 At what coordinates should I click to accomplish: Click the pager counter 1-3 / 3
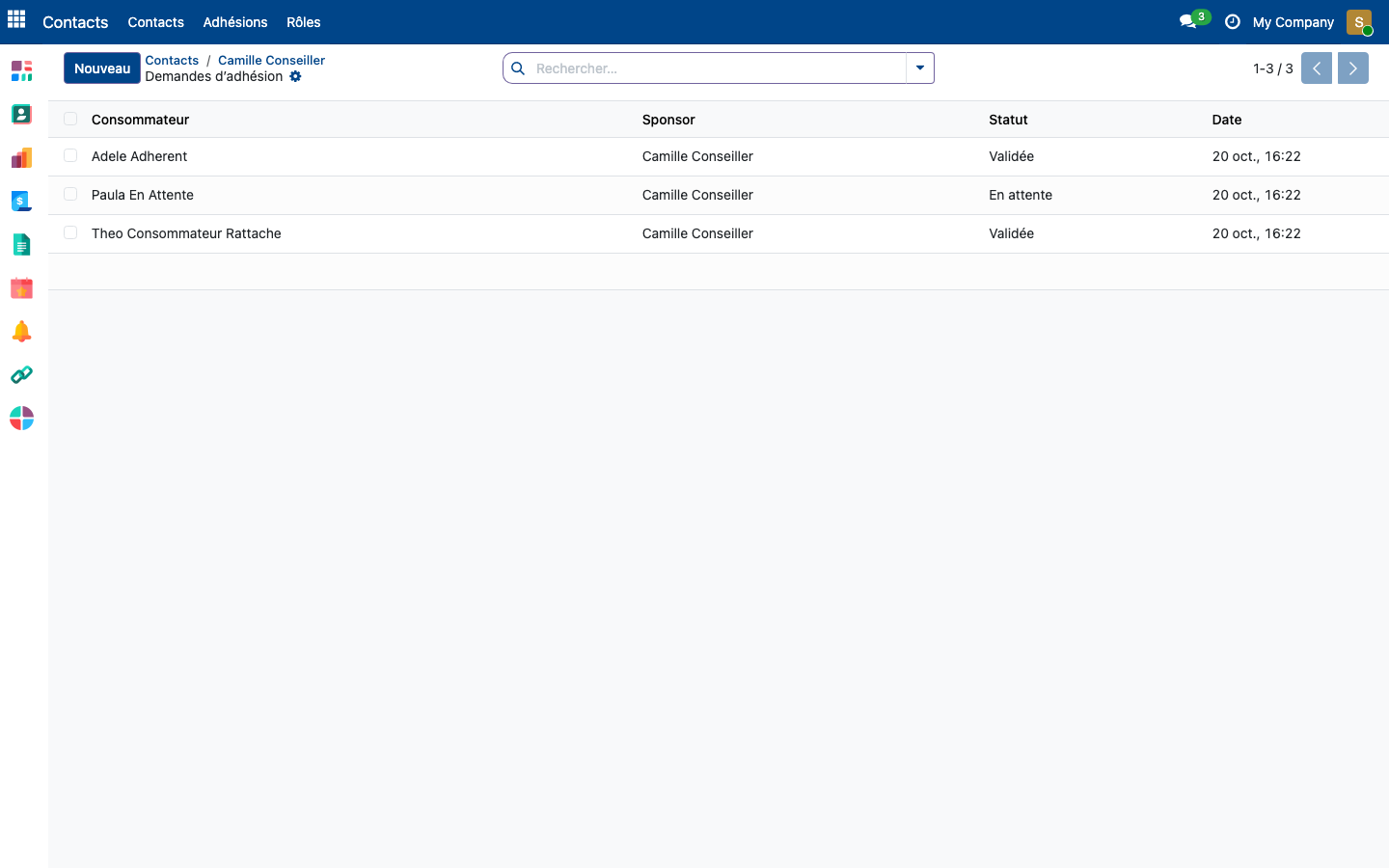[1273, 68]
